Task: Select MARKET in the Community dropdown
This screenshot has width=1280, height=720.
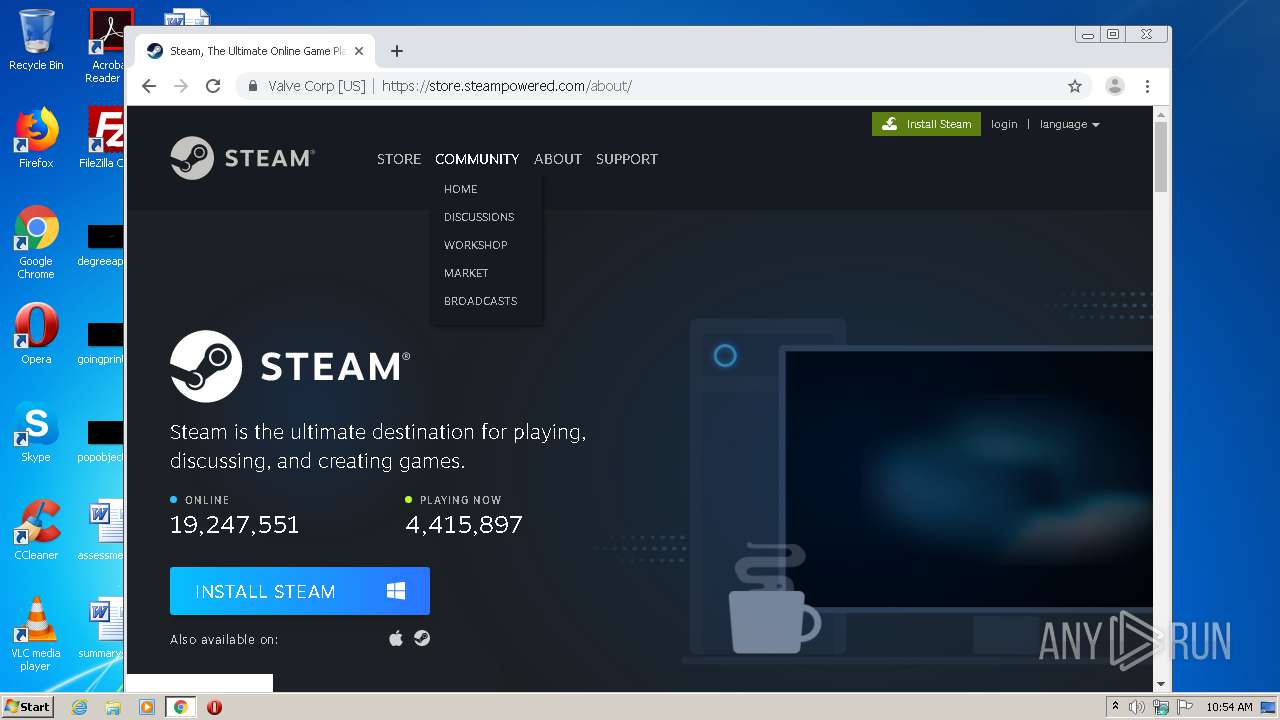Action: [466, 273]
